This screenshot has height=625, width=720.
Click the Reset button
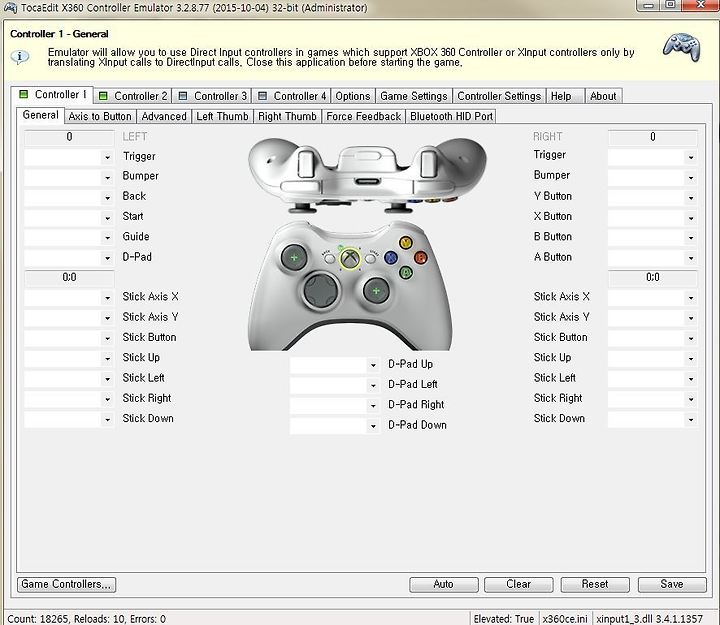tap(595, 584)
